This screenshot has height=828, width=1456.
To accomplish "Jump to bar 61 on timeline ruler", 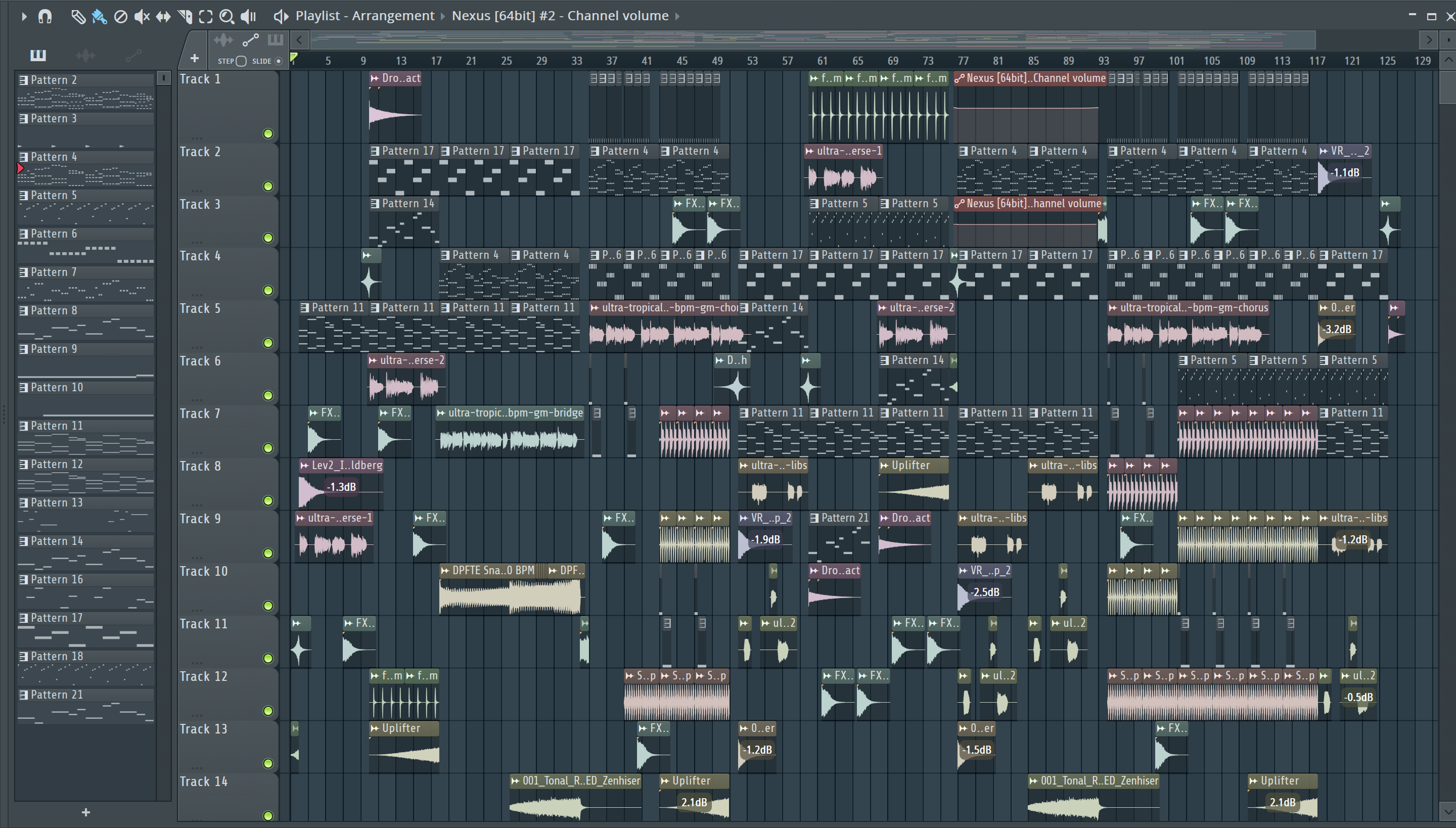I will [x=823, y=61].
